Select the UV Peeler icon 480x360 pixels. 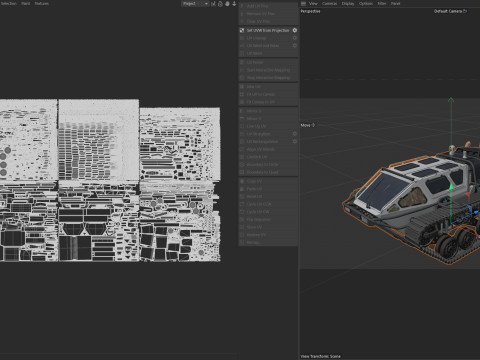pyautogui.click(x=242, y=62)
